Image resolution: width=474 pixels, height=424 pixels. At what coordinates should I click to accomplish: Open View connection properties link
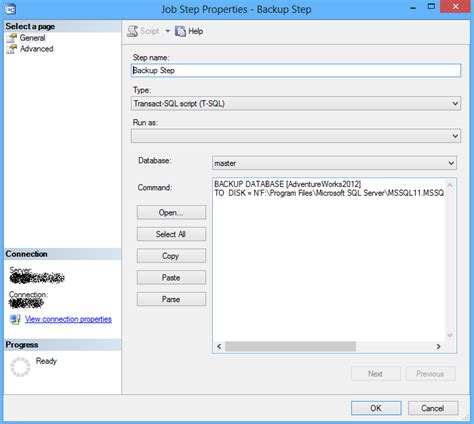pos(68,319)
